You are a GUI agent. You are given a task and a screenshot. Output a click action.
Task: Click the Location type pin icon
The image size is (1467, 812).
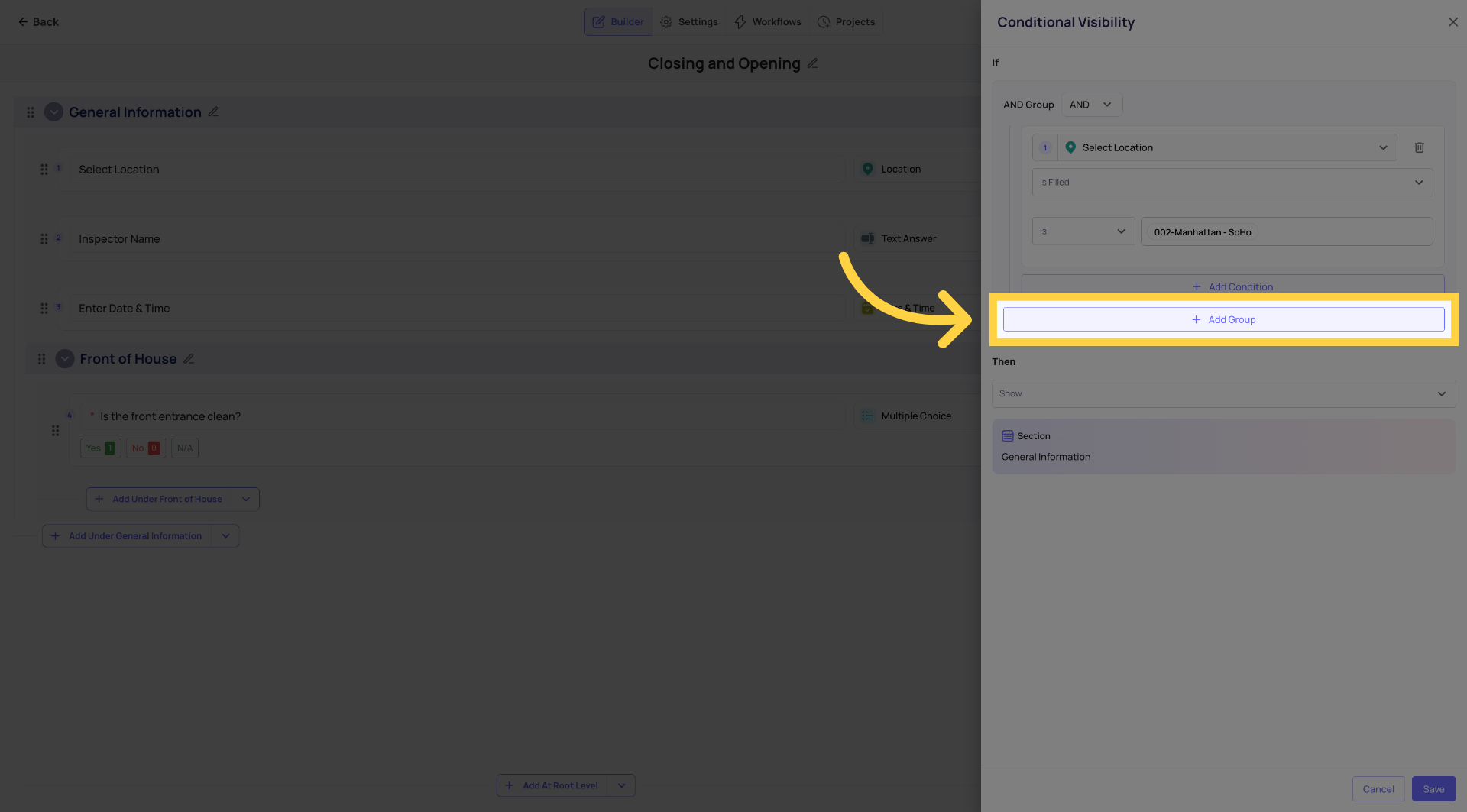click(x=868, y=169)
